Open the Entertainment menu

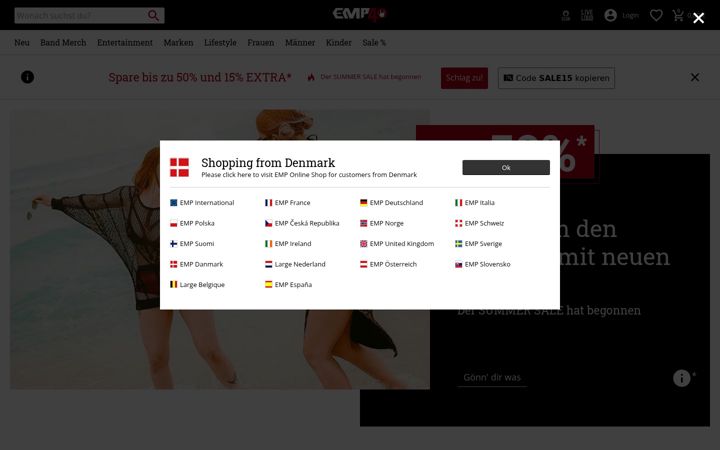124,42
